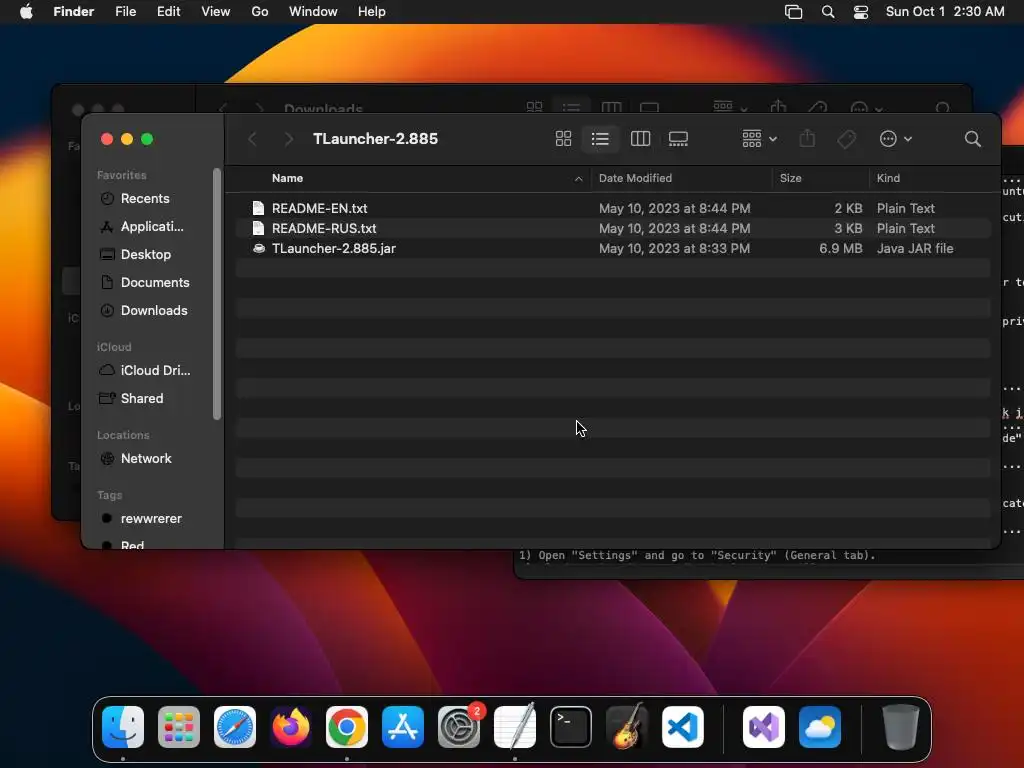Switch Finder to icon view
This screenshot has height=768, width=1024.
click(563, 138)
